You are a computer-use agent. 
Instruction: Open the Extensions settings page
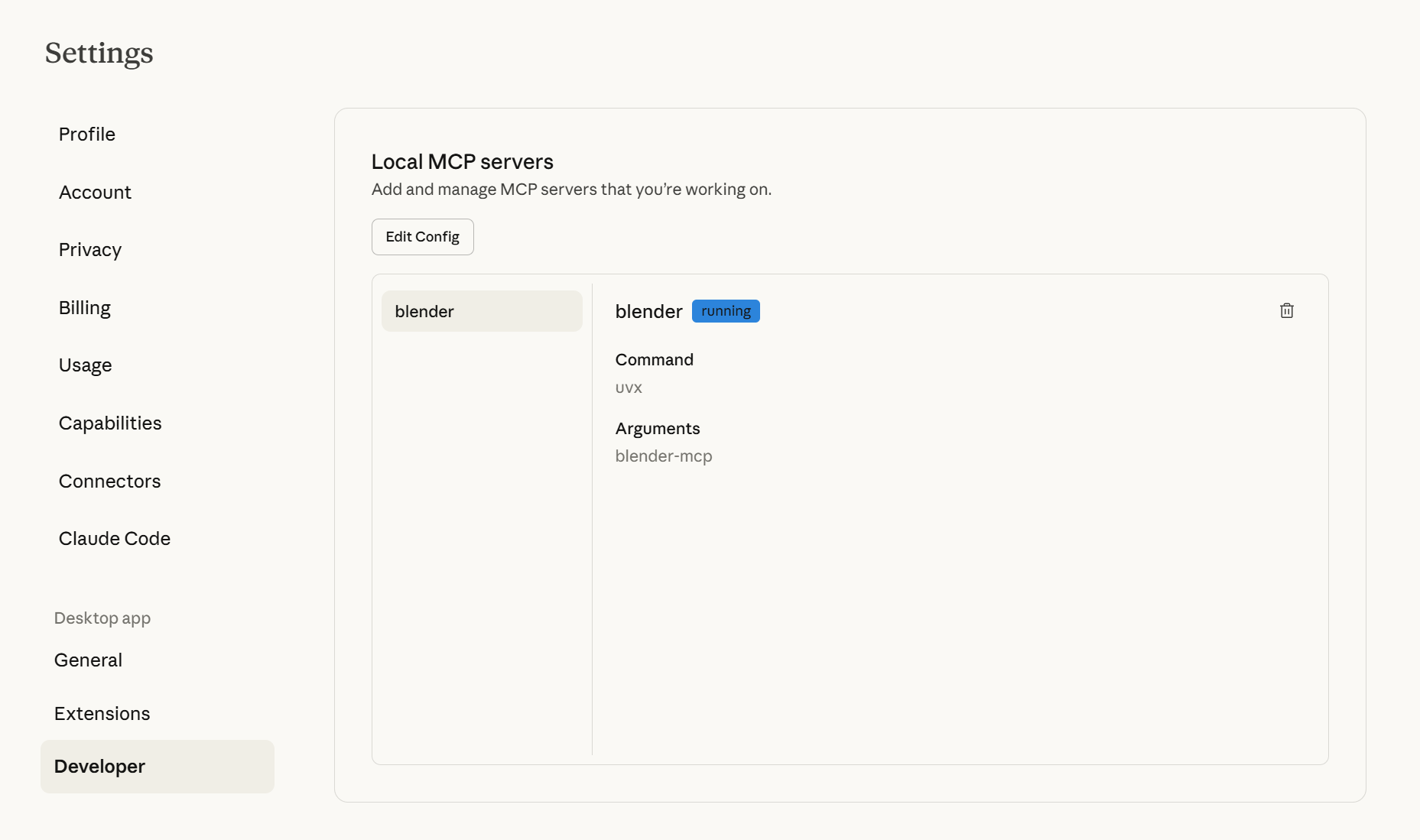102,714
